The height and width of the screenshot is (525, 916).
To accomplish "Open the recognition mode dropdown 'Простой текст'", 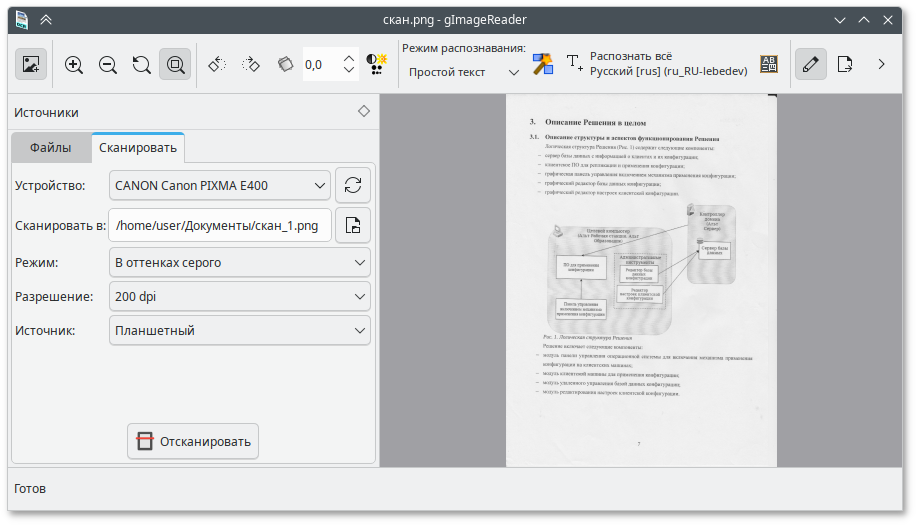I will pyautogui.click(x=463, y=72).
